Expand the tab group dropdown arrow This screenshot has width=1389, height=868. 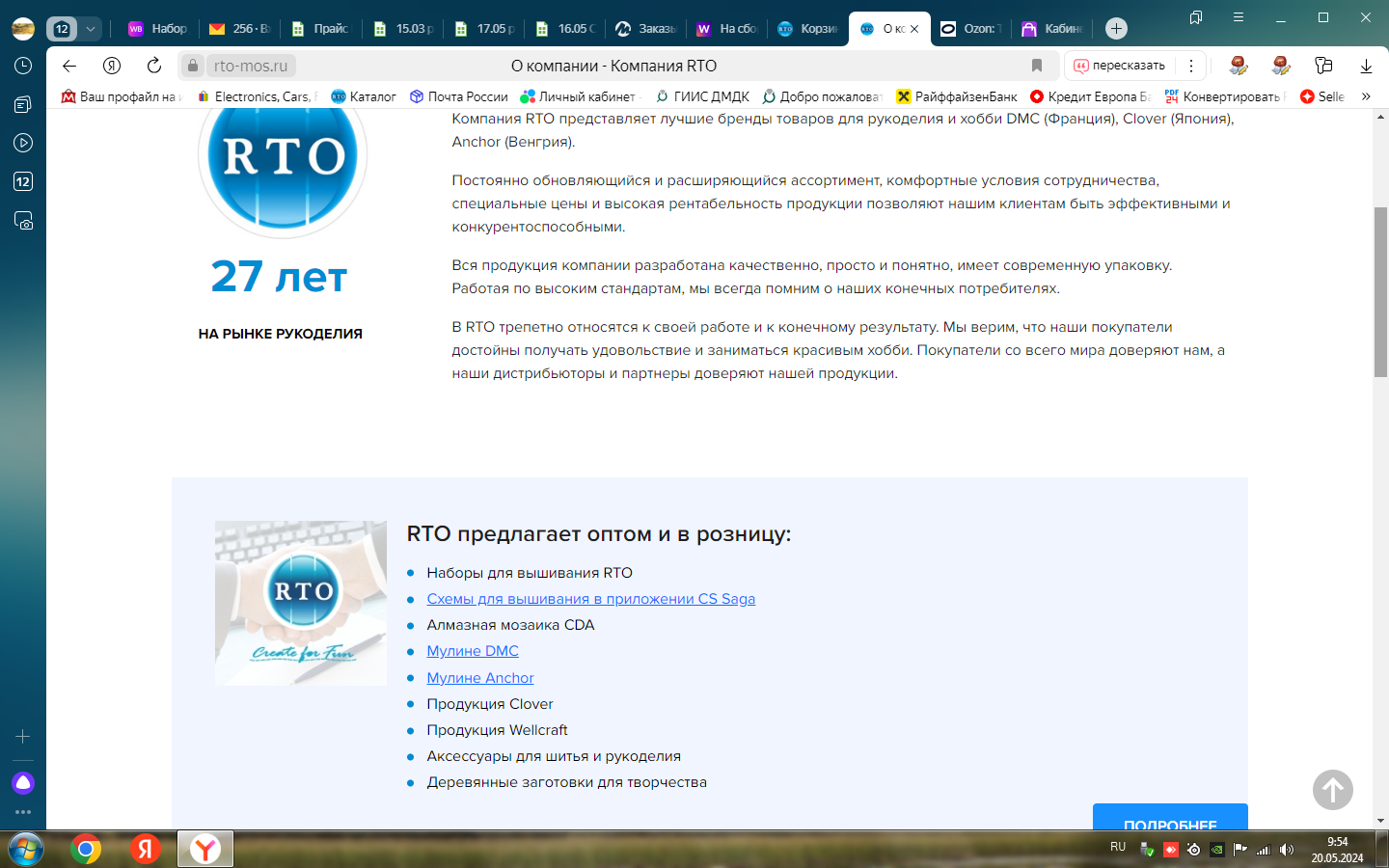(x=91, y=28)
